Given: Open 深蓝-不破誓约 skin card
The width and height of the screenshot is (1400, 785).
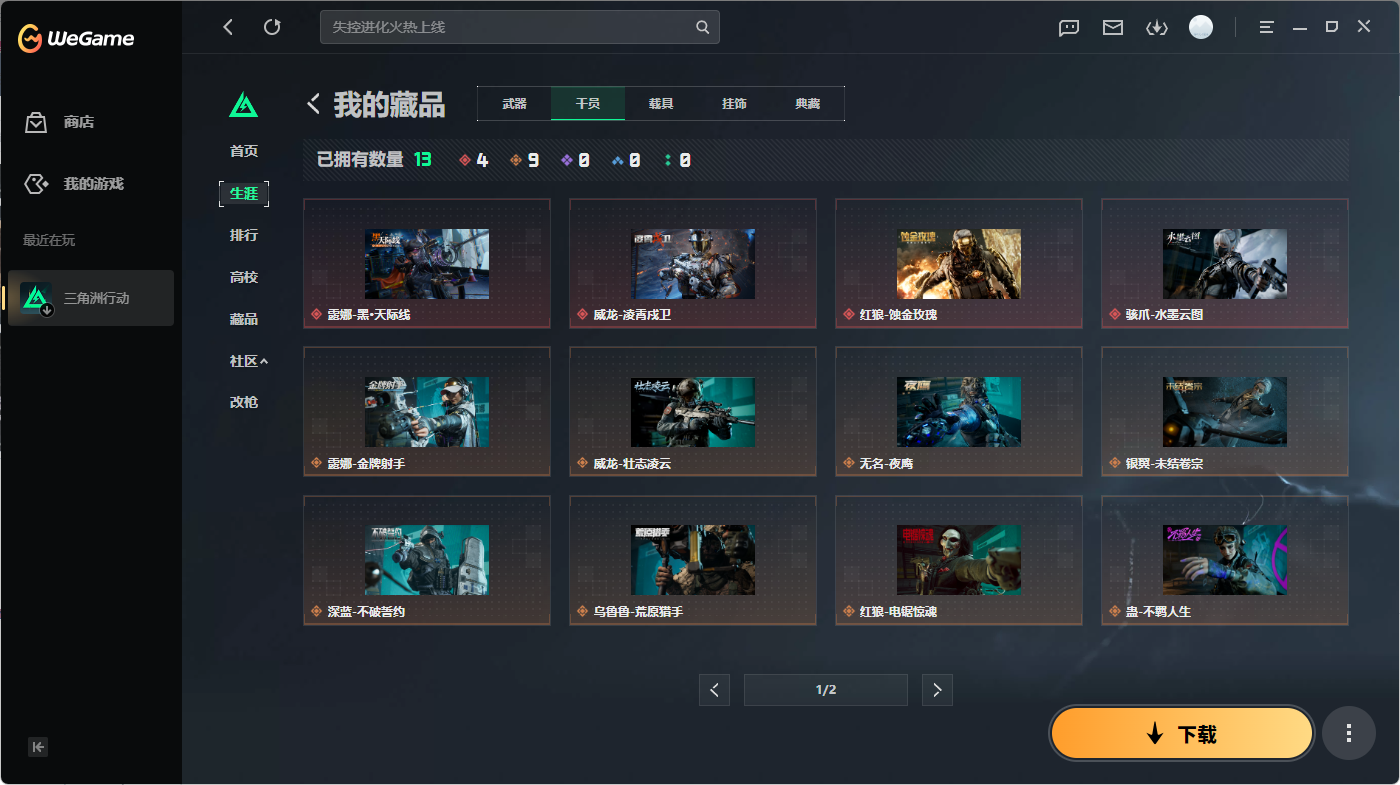Looking at the screenshot, I should 427,560.
